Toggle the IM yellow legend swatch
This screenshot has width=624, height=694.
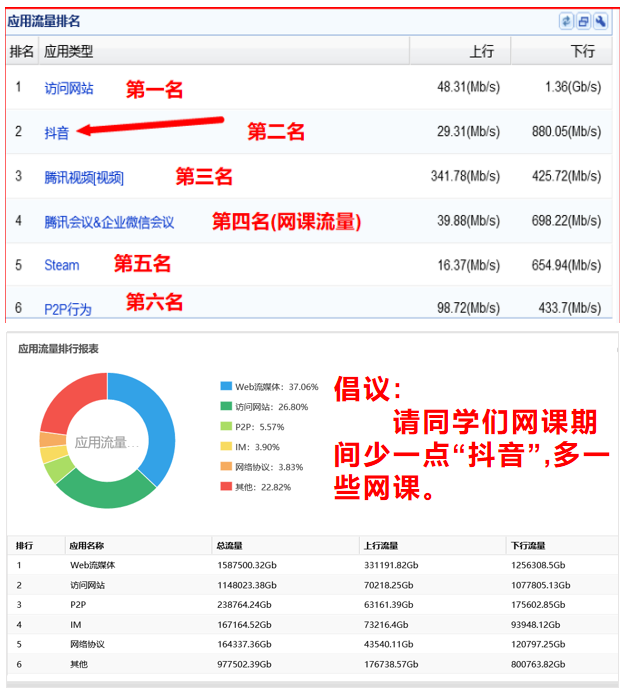point(225,447)
